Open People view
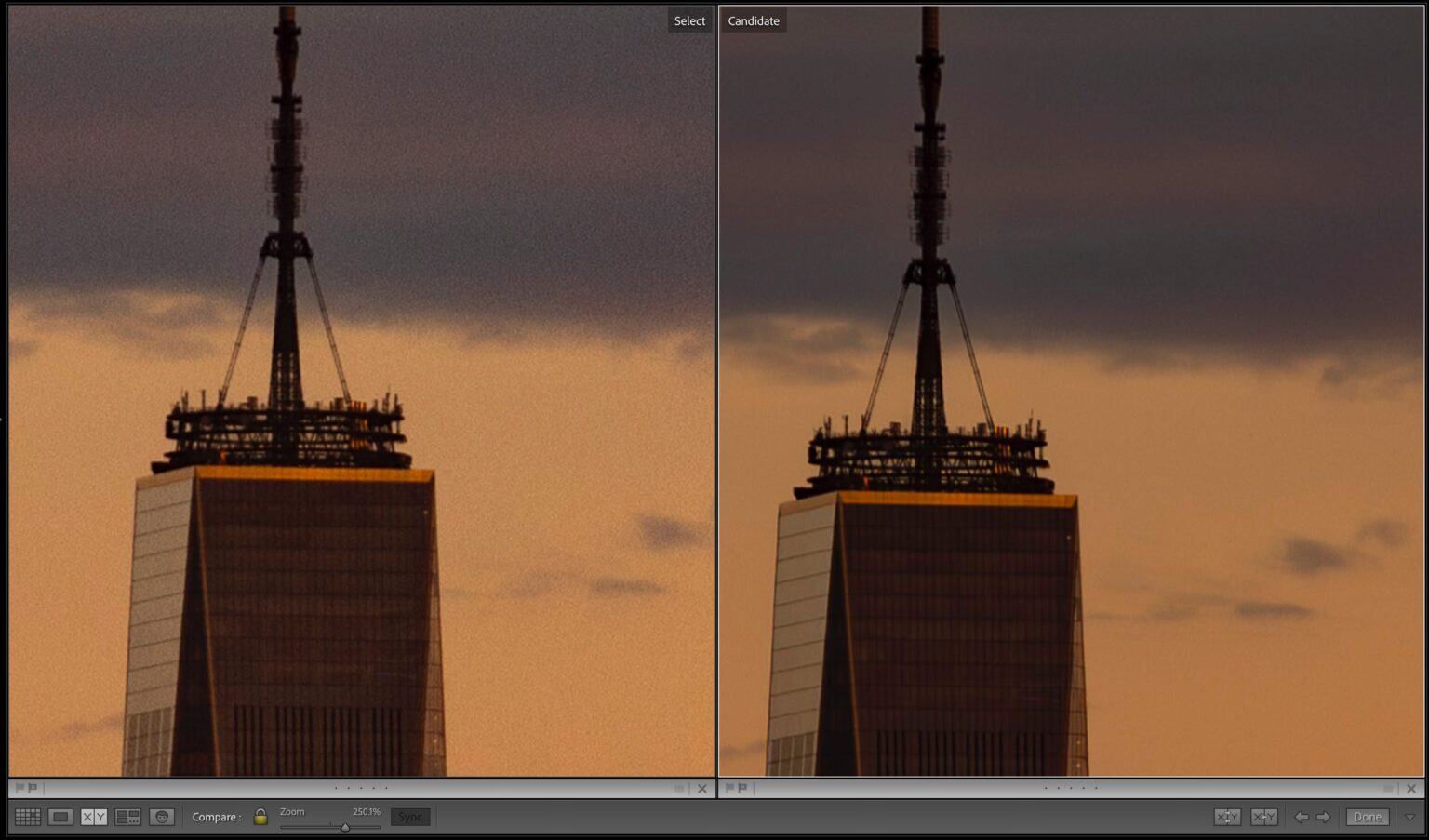The height and width of the screenshot is (840, 1429). click(x=162, y=816)
